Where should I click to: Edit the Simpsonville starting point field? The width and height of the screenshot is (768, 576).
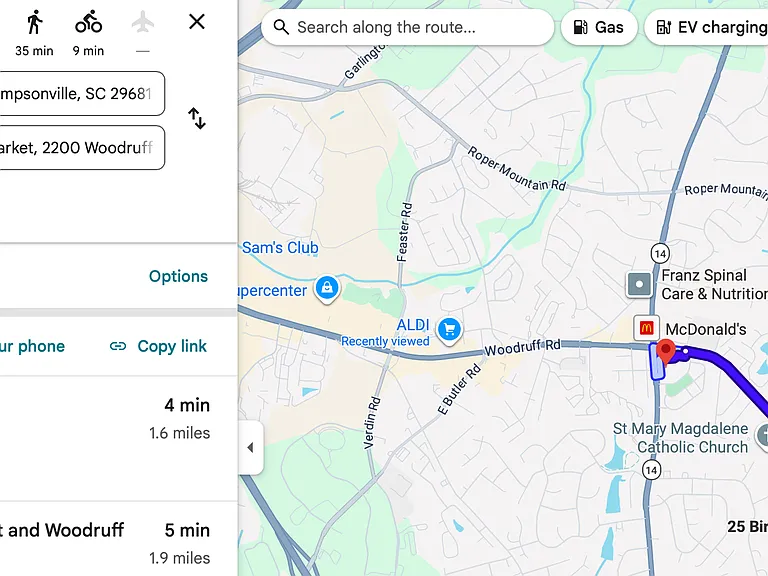[x=82, y=94]
